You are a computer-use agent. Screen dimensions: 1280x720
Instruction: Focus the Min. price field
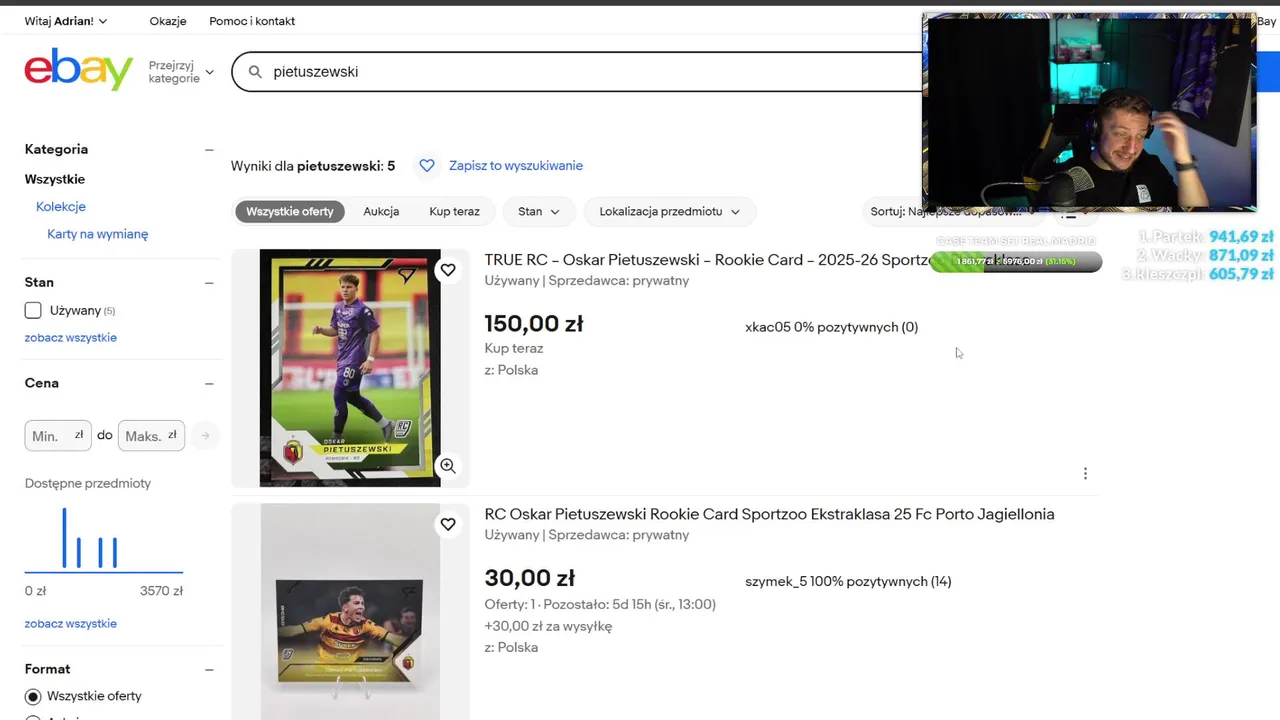(58, 436)
